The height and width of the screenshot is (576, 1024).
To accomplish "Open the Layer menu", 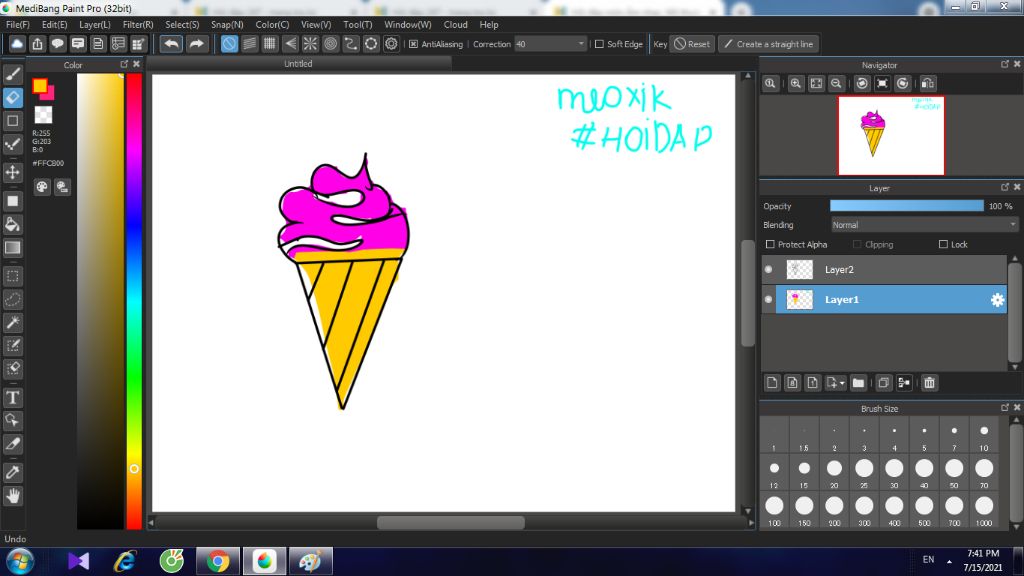I will 95,25.
